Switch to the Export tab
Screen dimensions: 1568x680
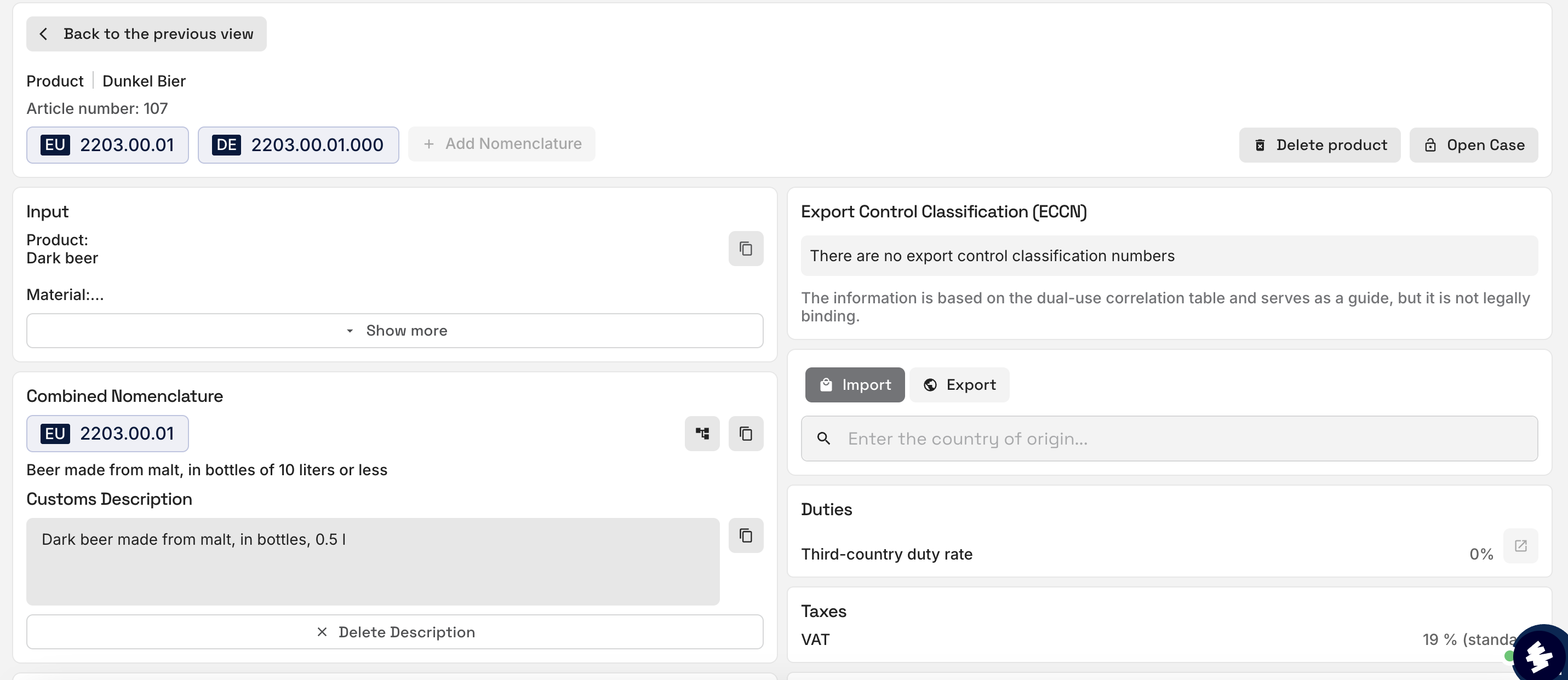[x=959, y=384]
